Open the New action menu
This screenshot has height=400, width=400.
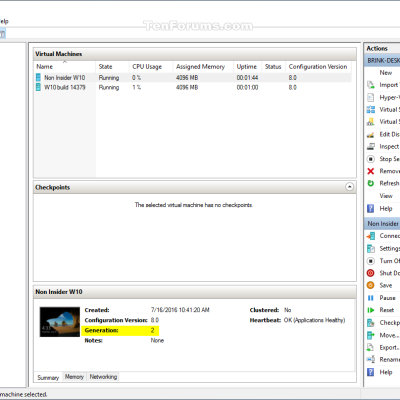click(x=386, y=73)
